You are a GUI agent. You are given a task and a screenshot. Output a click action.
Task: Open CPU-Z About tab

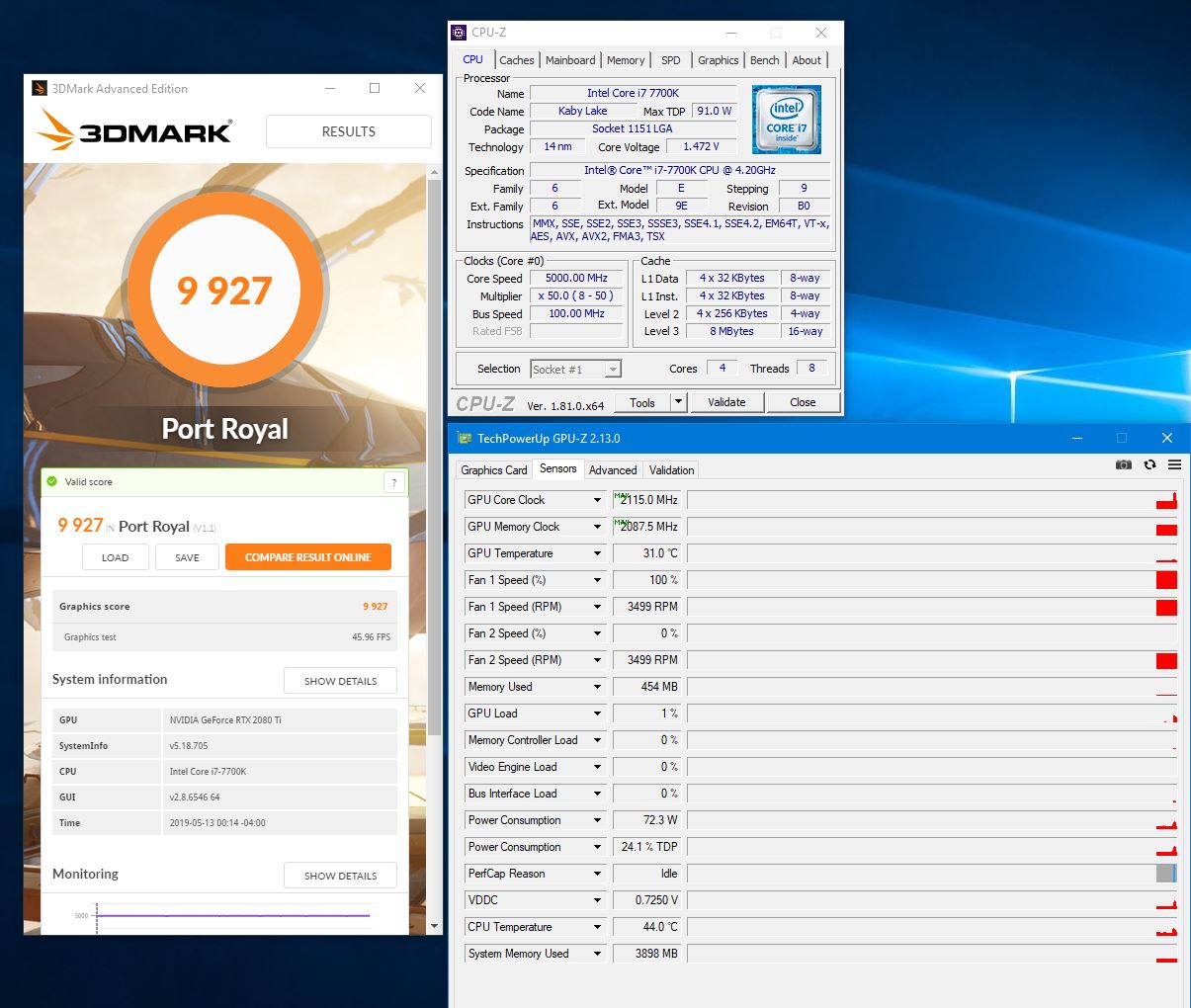[x=807, y=60]
